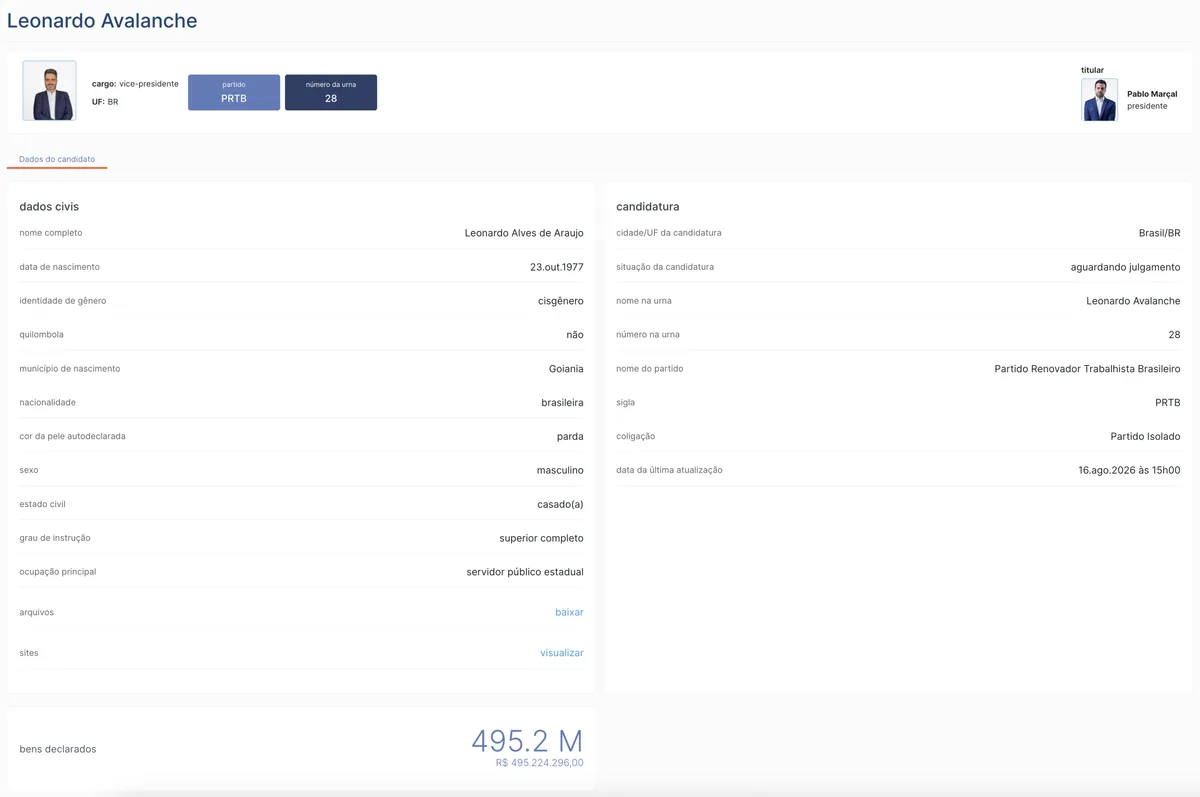
Task: Select the R$ 495.224.296,00 amount
Action: tap(540, 763)
